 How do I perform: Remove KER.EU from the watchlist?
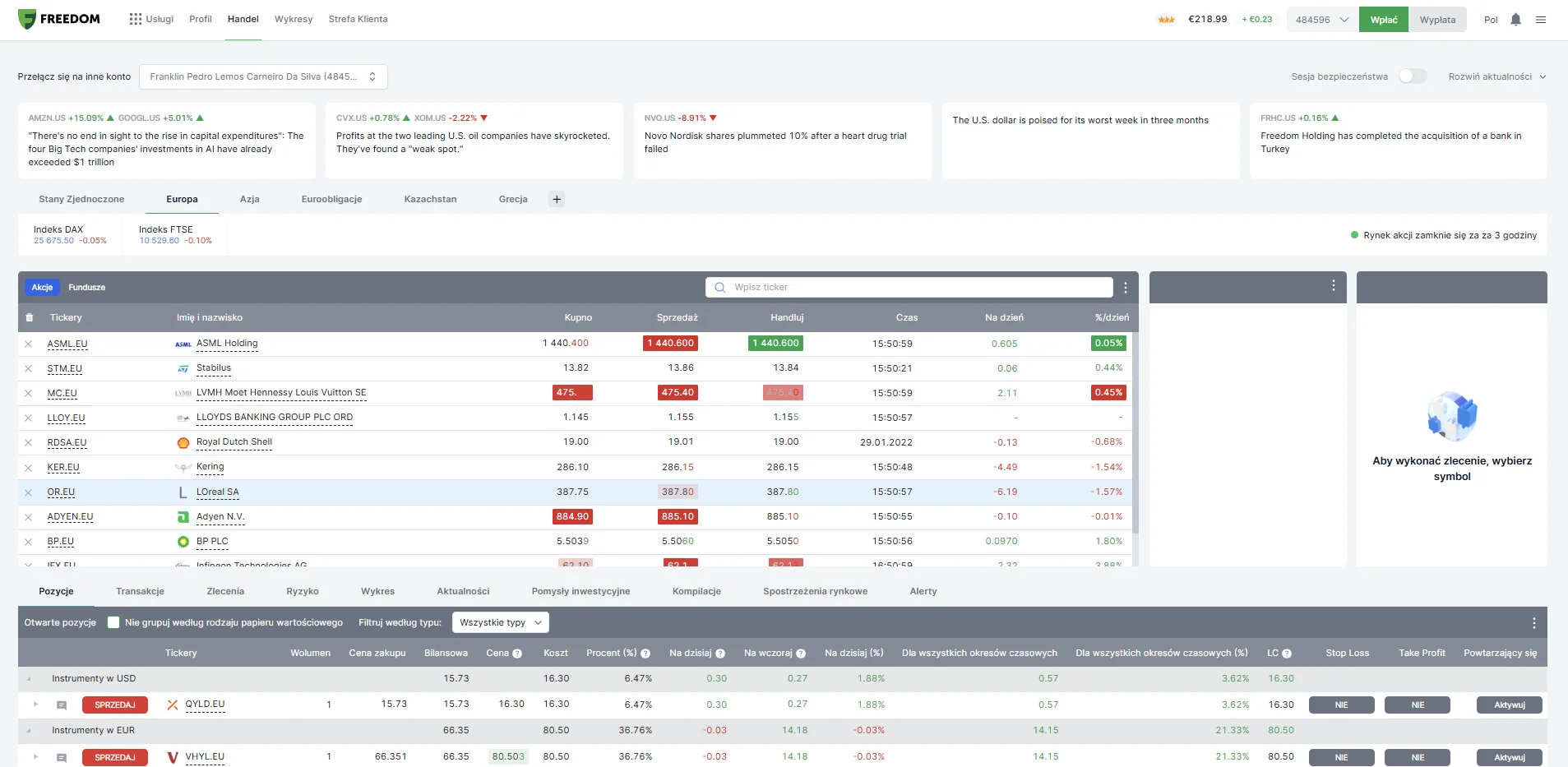coord(29,468)
